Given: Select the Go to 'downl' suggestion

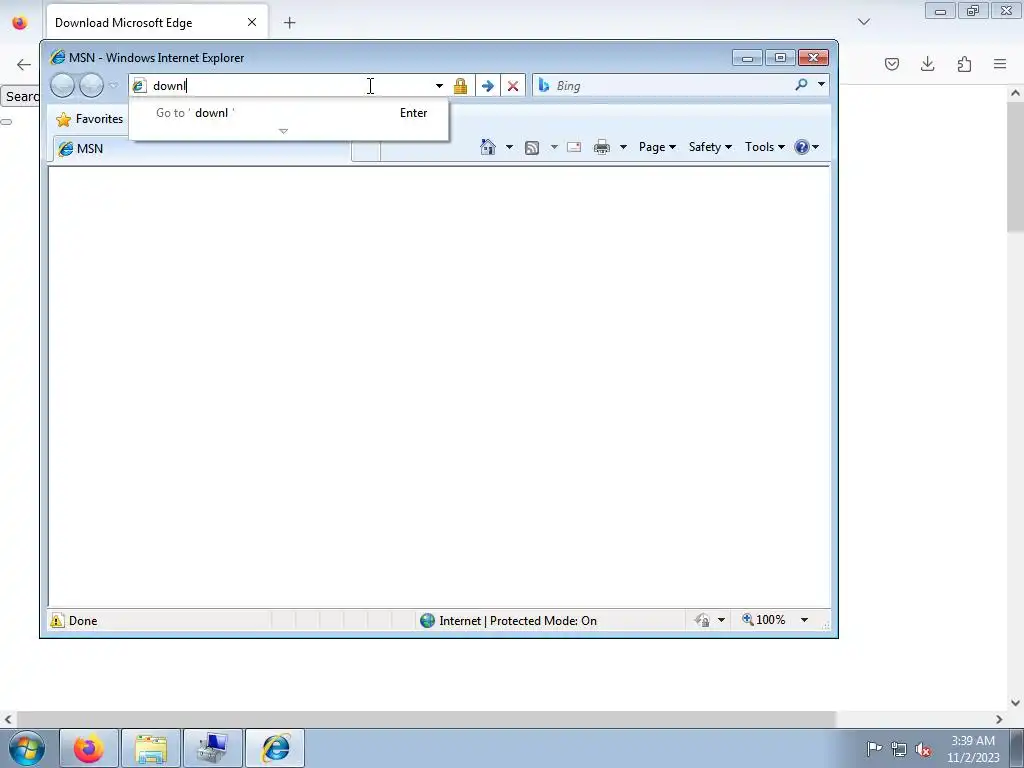Looking at the screenshot, I should pos(289,113).
